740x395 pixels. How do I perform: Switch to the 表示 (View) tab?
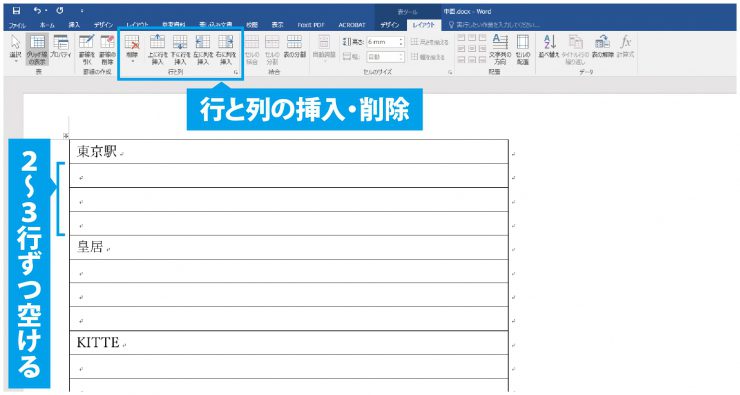tap(277, 25)
